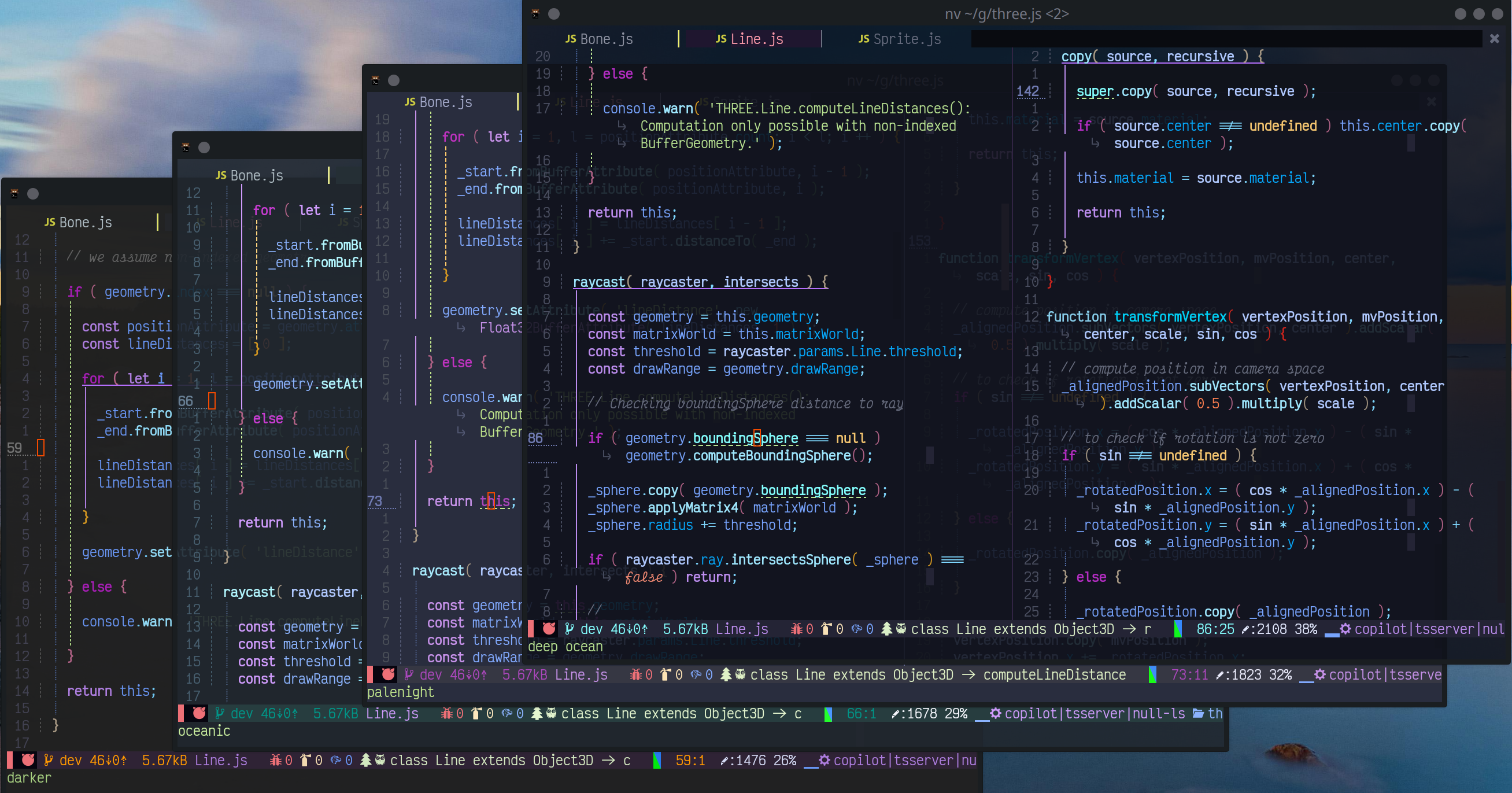The width and height of the screenshot is (1512, 793).
Task: Click the owl icon in palenight statusline
Action: tap(740, 674)
